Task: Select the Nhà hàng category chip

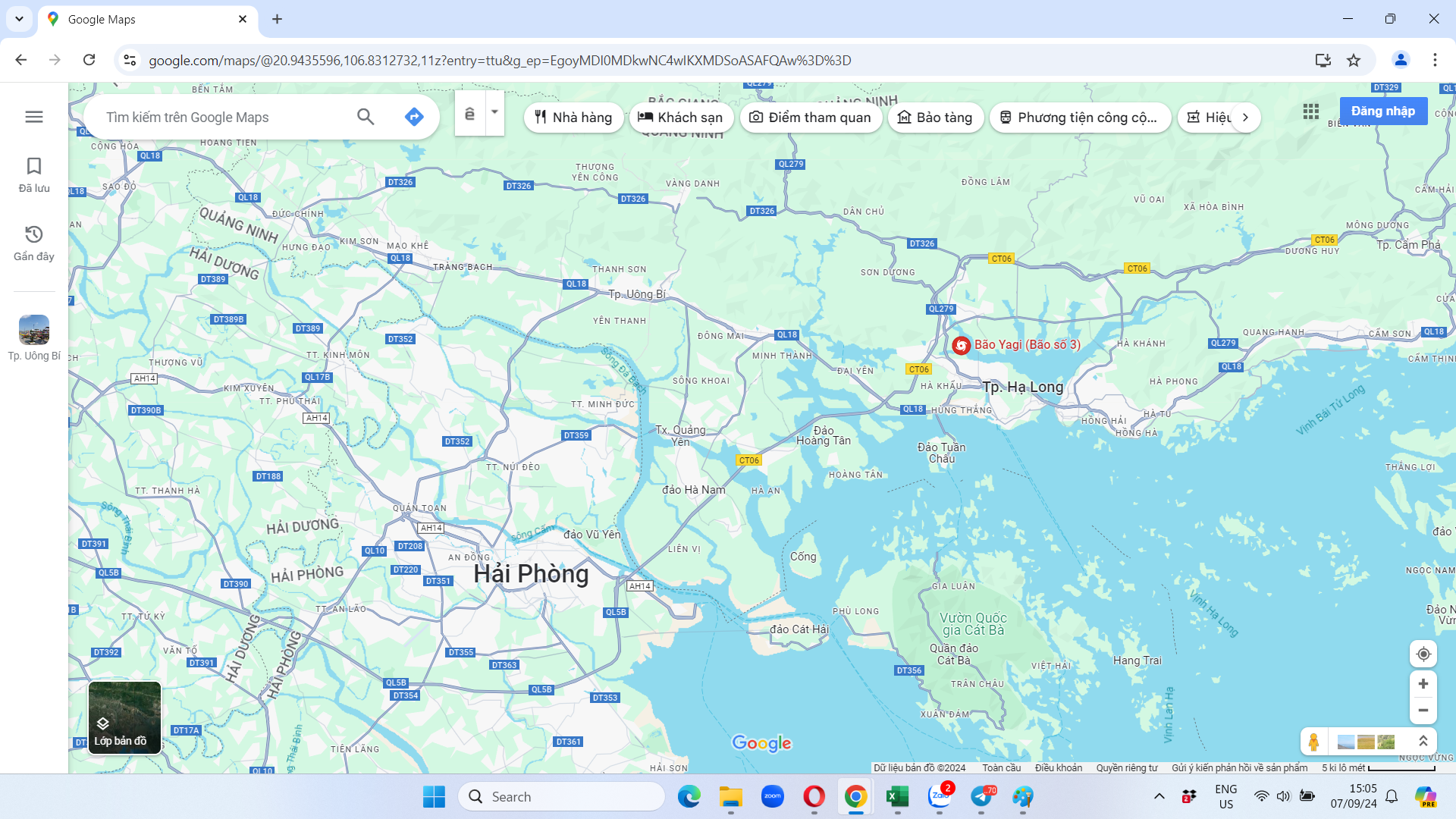Action: pyautogui.click(x=573, y=118)
